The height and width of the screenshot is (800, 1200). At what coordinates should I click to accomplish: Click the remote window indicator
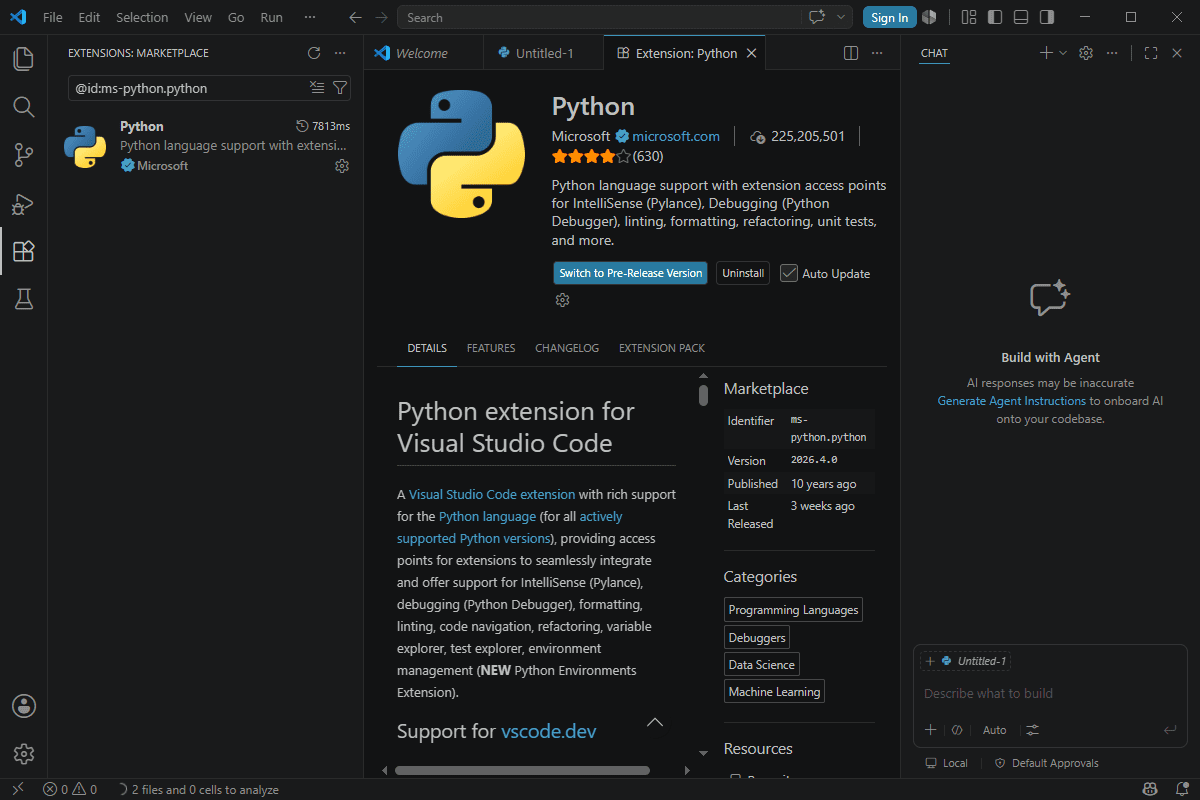[x=17, y=790]
